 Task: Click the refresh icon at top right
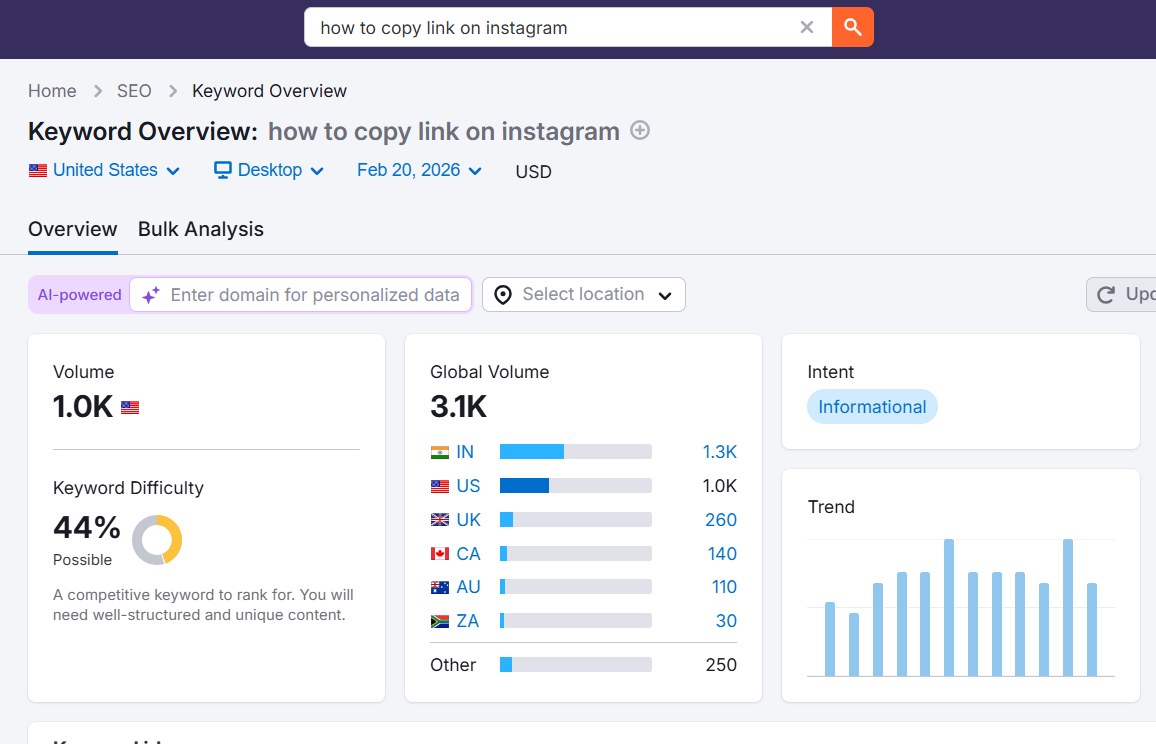[1104, 294]
